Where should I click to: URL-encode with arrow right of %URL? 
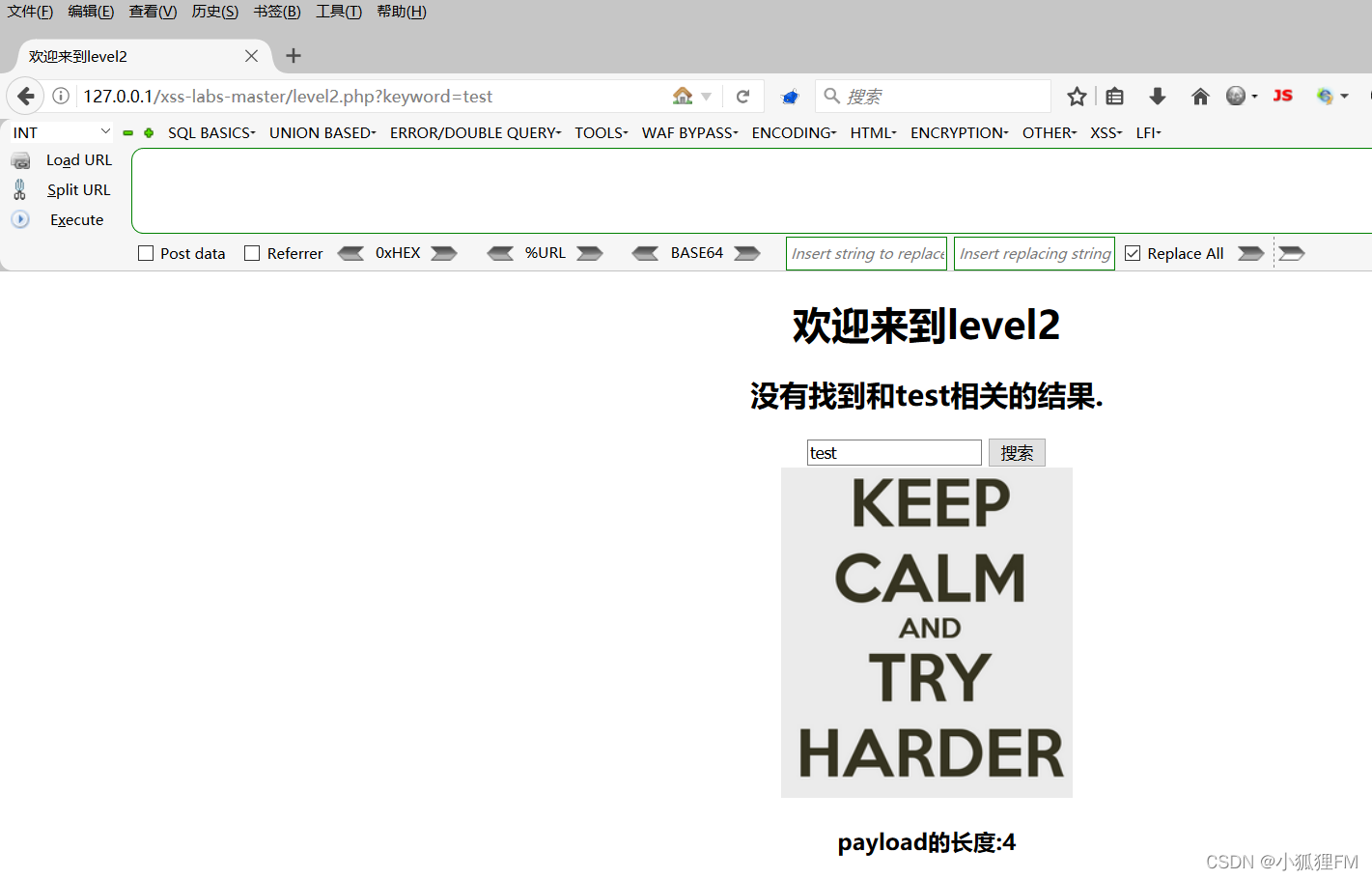[590, 253]
